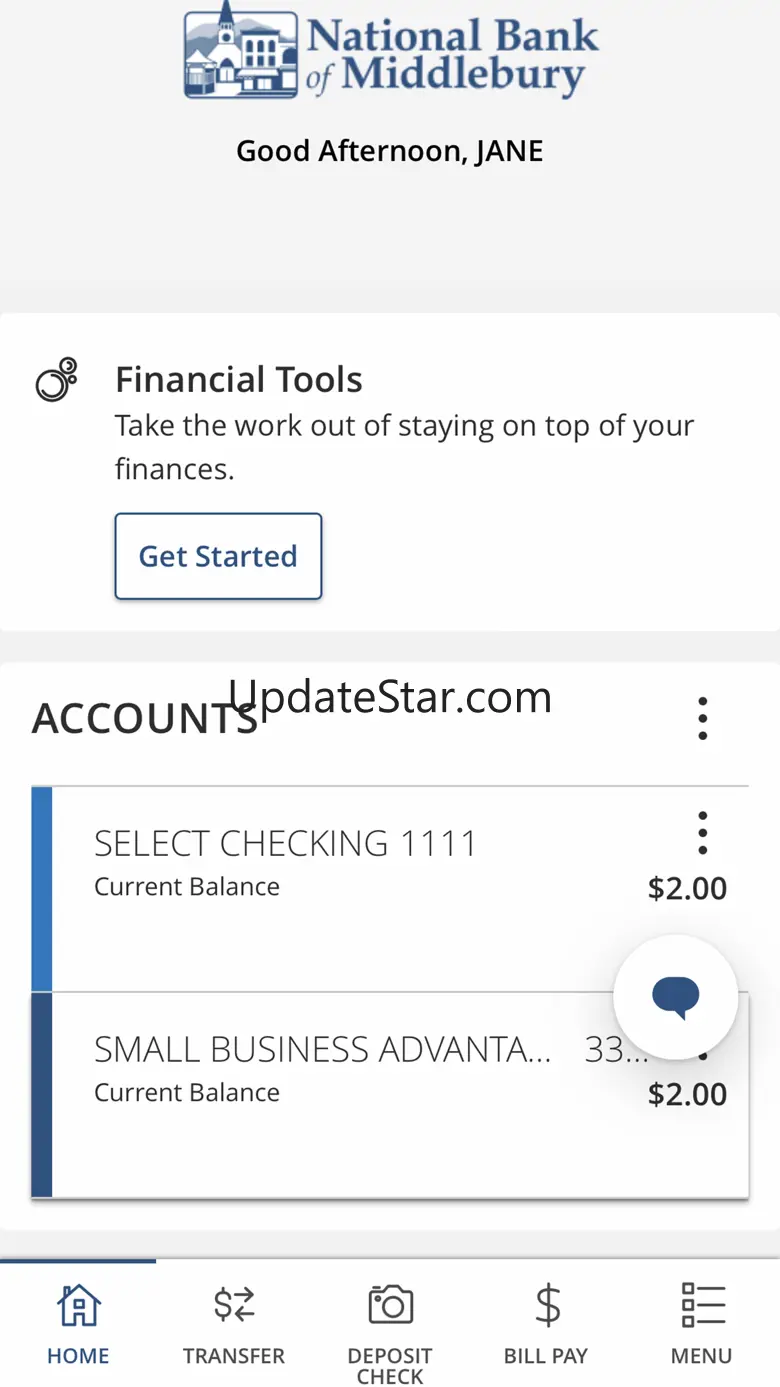Open Select Checking 1111 three-dot menu

coord(703,833)
